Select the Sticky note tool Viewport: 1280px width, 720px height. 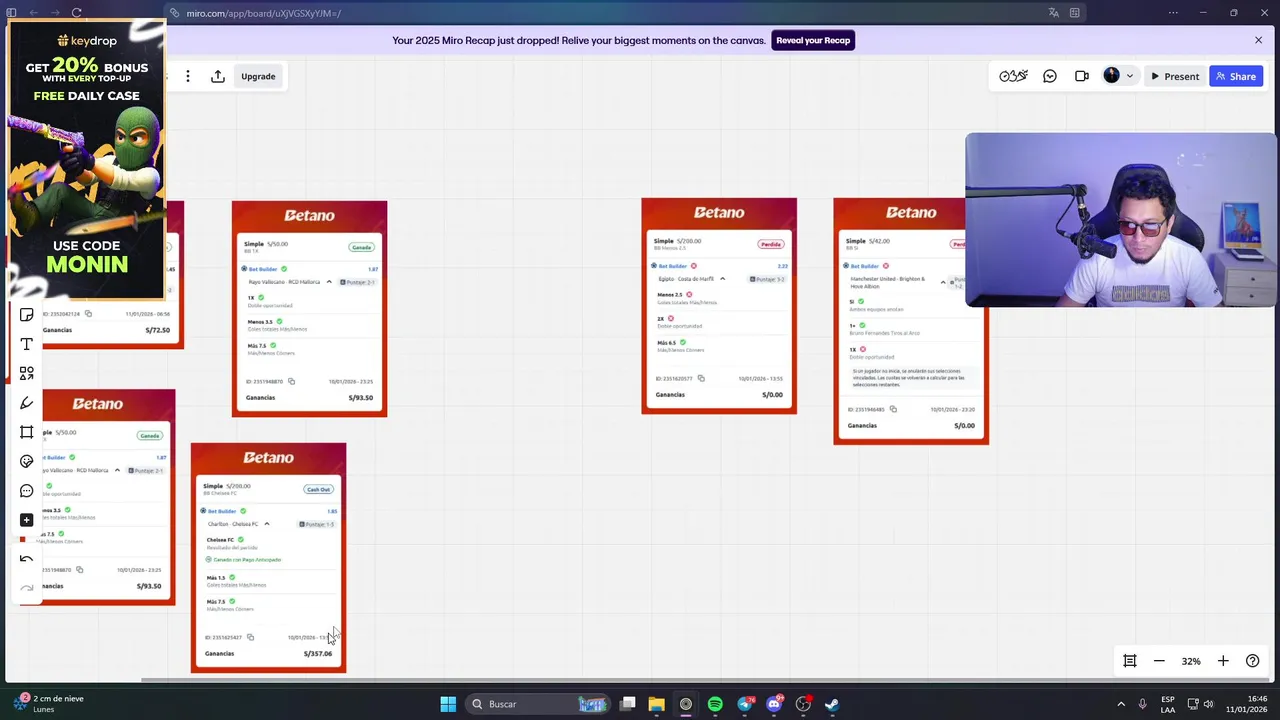click(27, 315)
